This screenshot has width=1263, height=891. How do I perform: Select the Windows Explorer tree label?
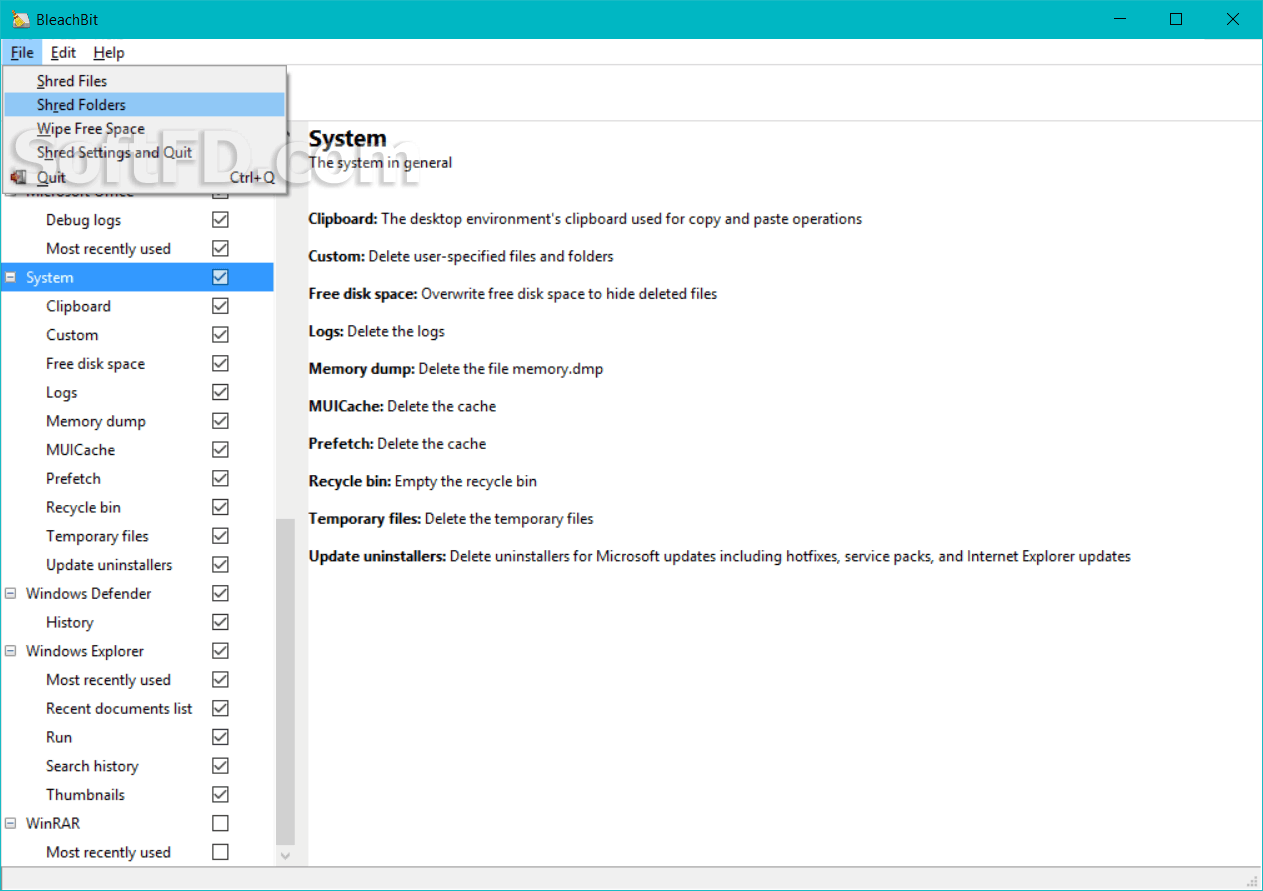(x=85, y=651)
